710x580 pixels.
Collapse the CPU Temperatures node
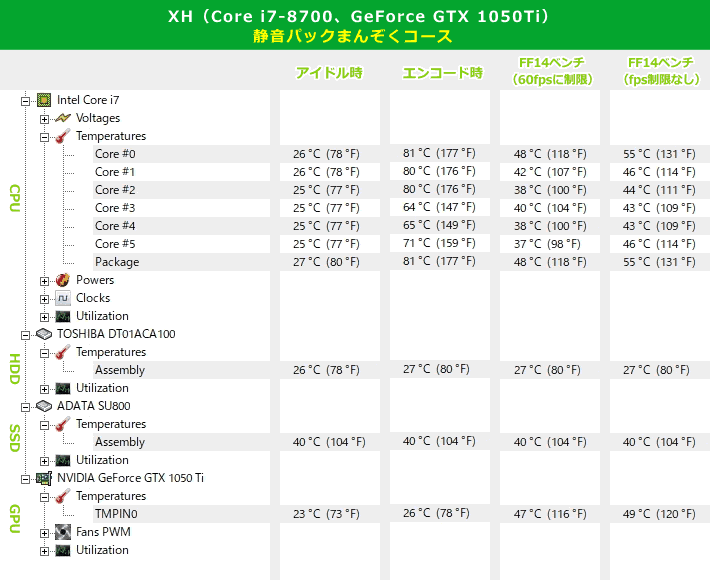44,137
